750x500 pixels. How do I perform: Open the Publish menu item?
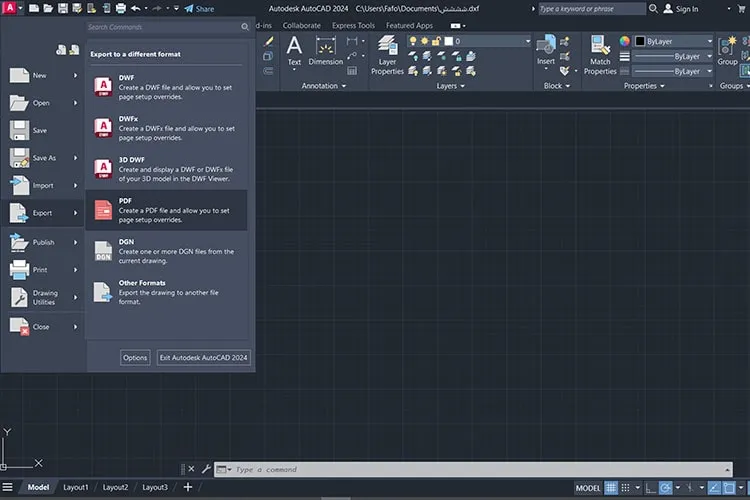pyautogui.click(x=43, y=242)
